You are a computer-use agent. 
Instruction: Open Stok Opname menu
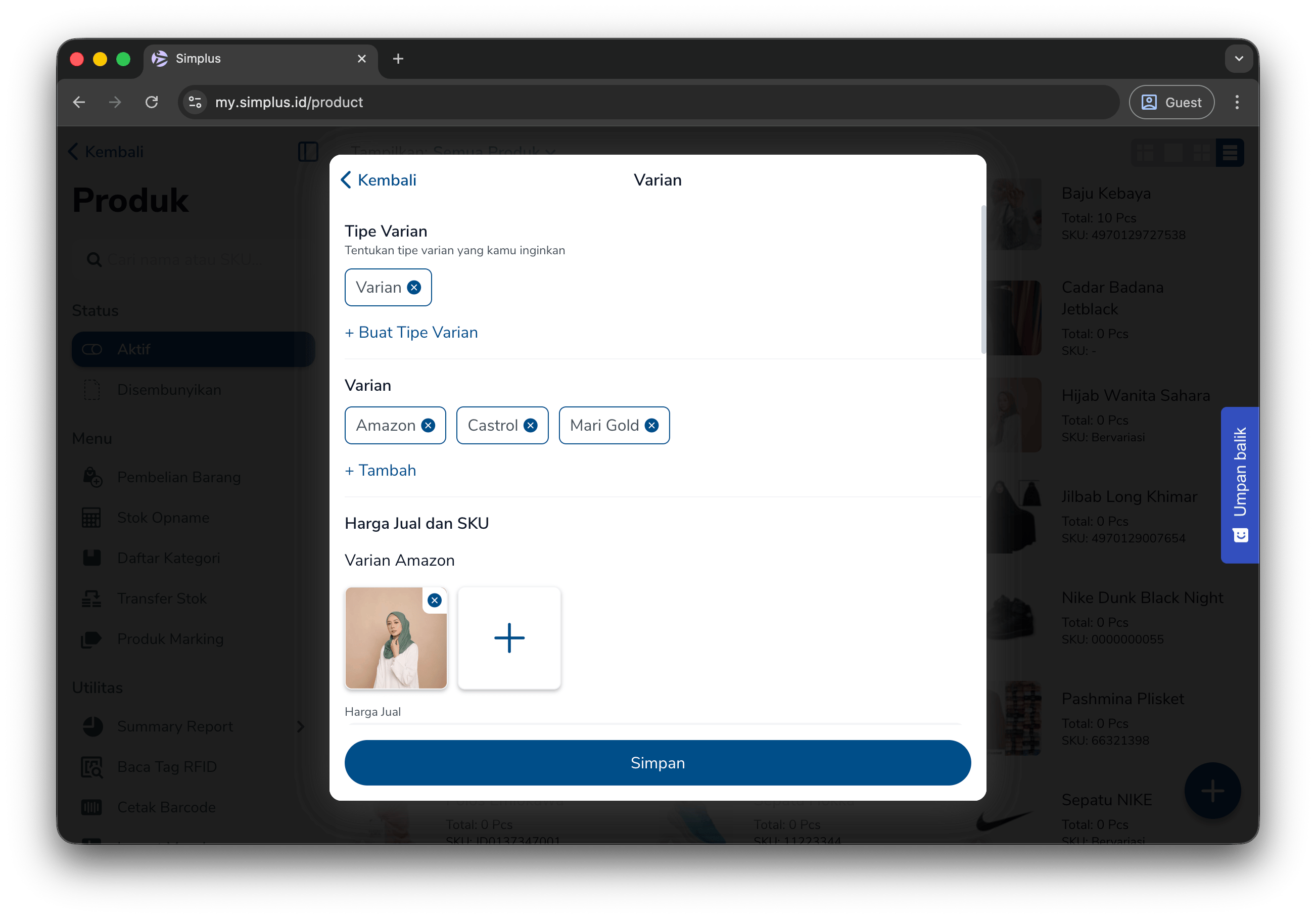coord(193,518)
